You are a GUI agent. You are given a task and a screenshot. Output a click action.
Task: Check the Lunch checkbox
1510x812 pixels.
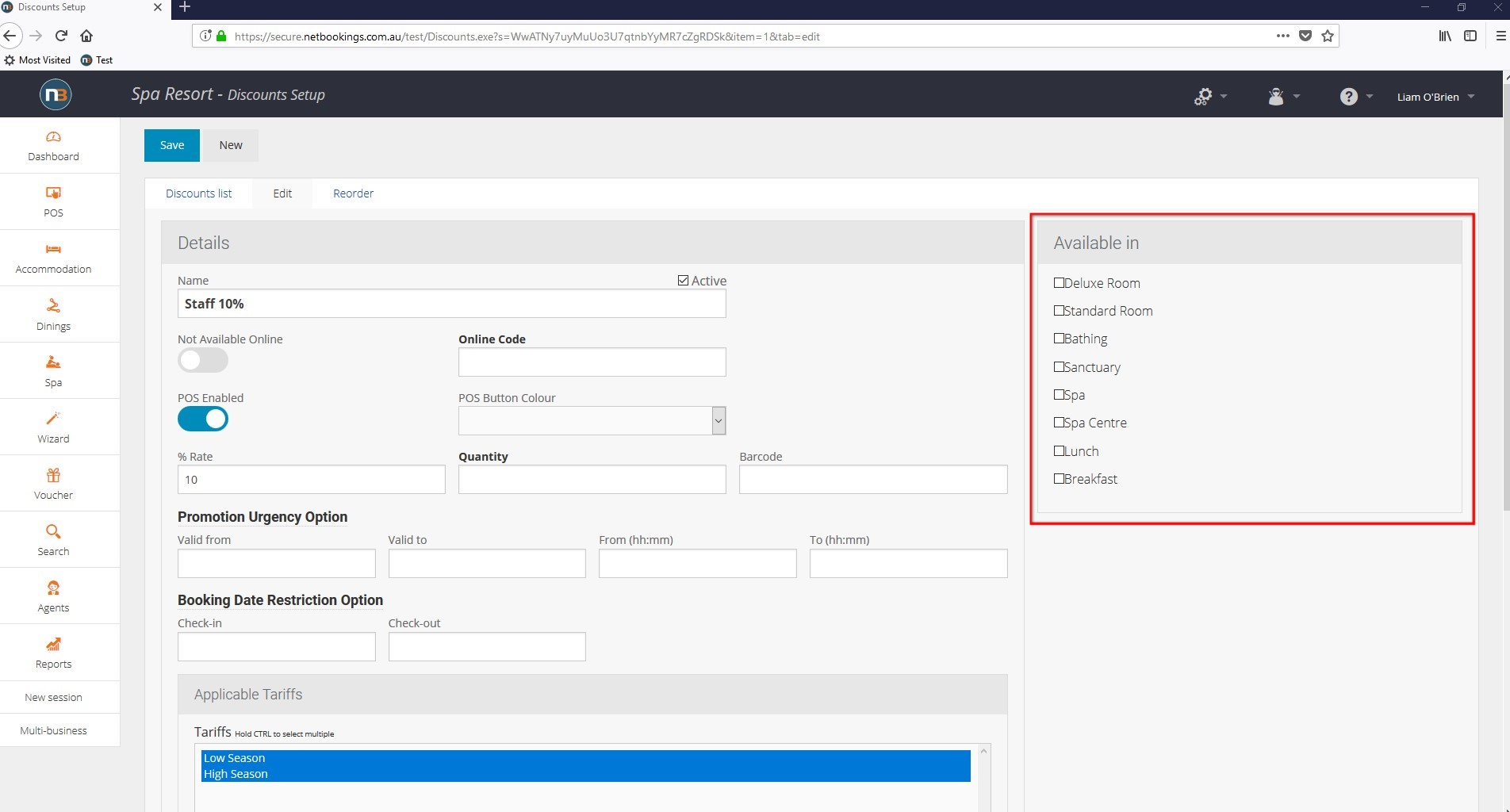coord(1059,450)
